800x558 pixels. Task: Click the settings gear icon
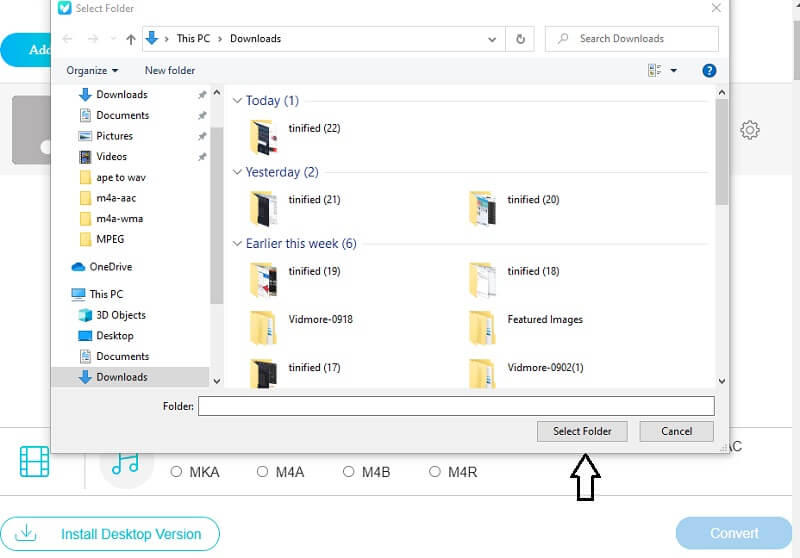[x=750, y=130]
